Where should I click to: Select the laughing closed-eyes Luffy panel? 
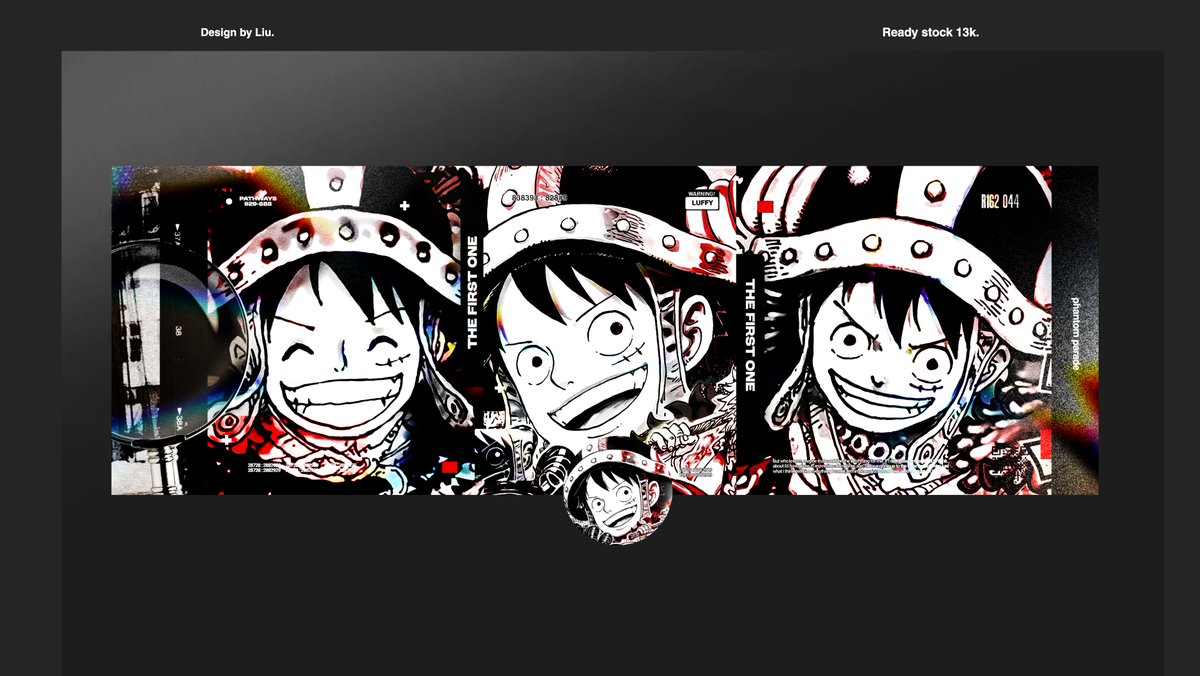[335, 330]
